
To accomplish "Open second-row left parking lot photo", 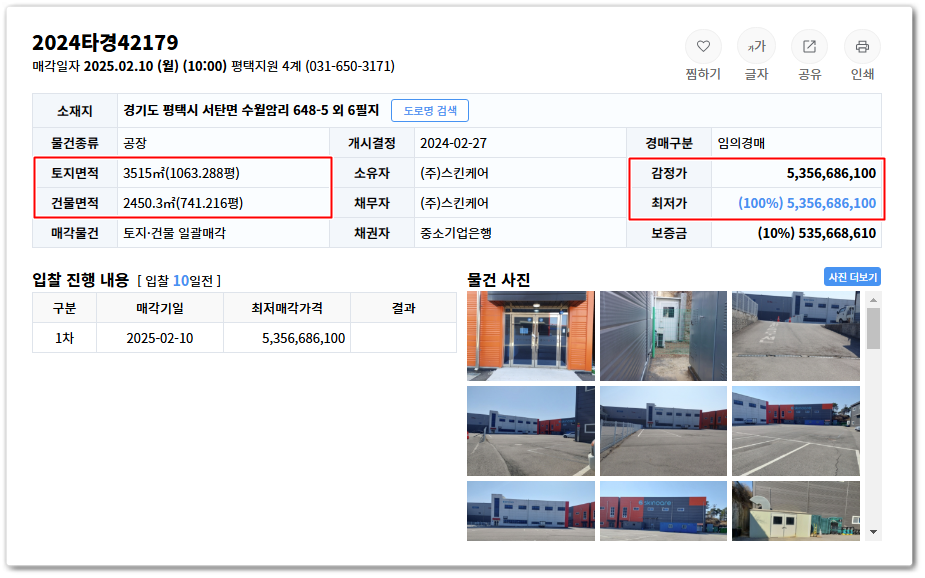I will (x=530, y=431).
